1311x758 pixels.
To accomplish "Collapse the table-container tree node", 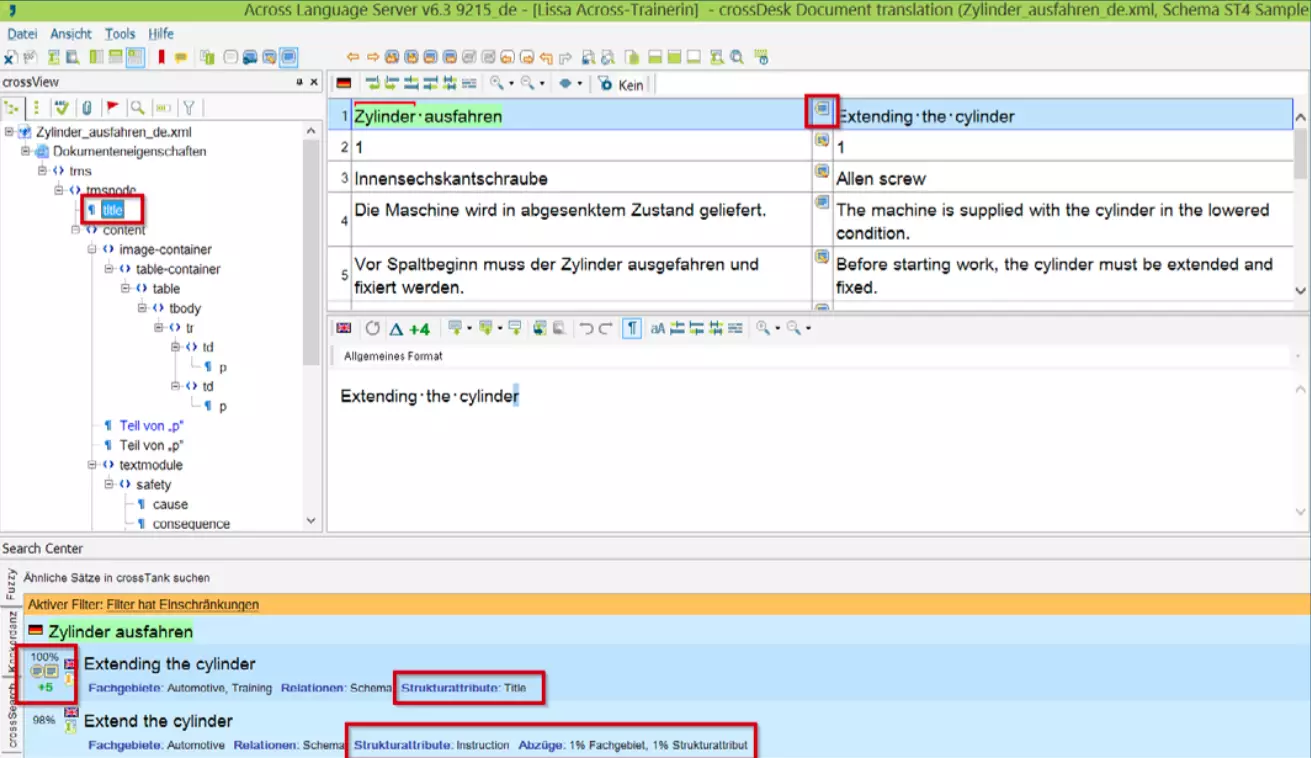I will (109, 269).
